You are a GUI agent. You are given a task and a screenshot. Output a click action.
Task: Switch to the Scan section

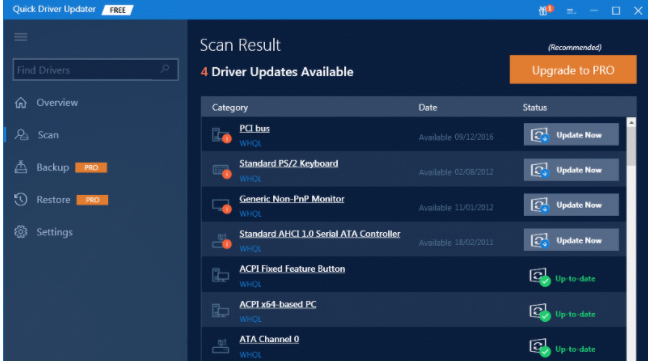click(48, 135)
